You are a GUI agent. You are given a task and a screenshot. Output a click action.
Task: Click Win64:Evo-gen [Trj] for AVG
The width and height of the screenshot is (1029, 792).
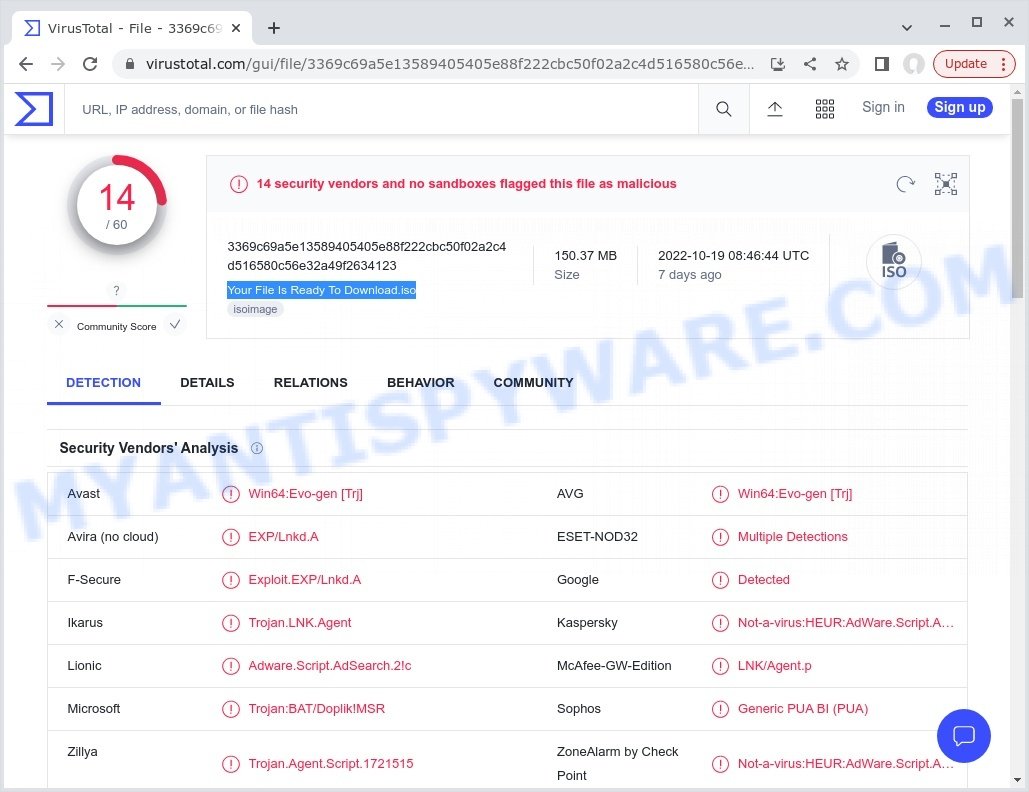pos(795,494)
